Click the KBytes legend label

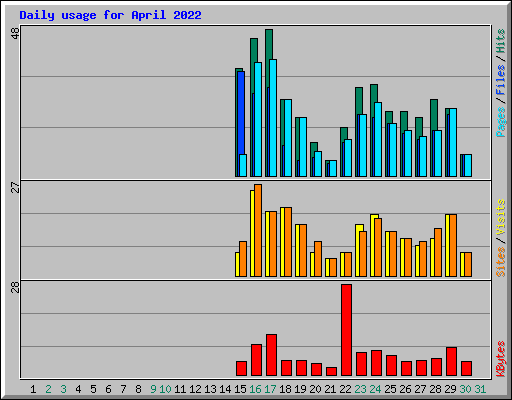(x=500, y=359)
